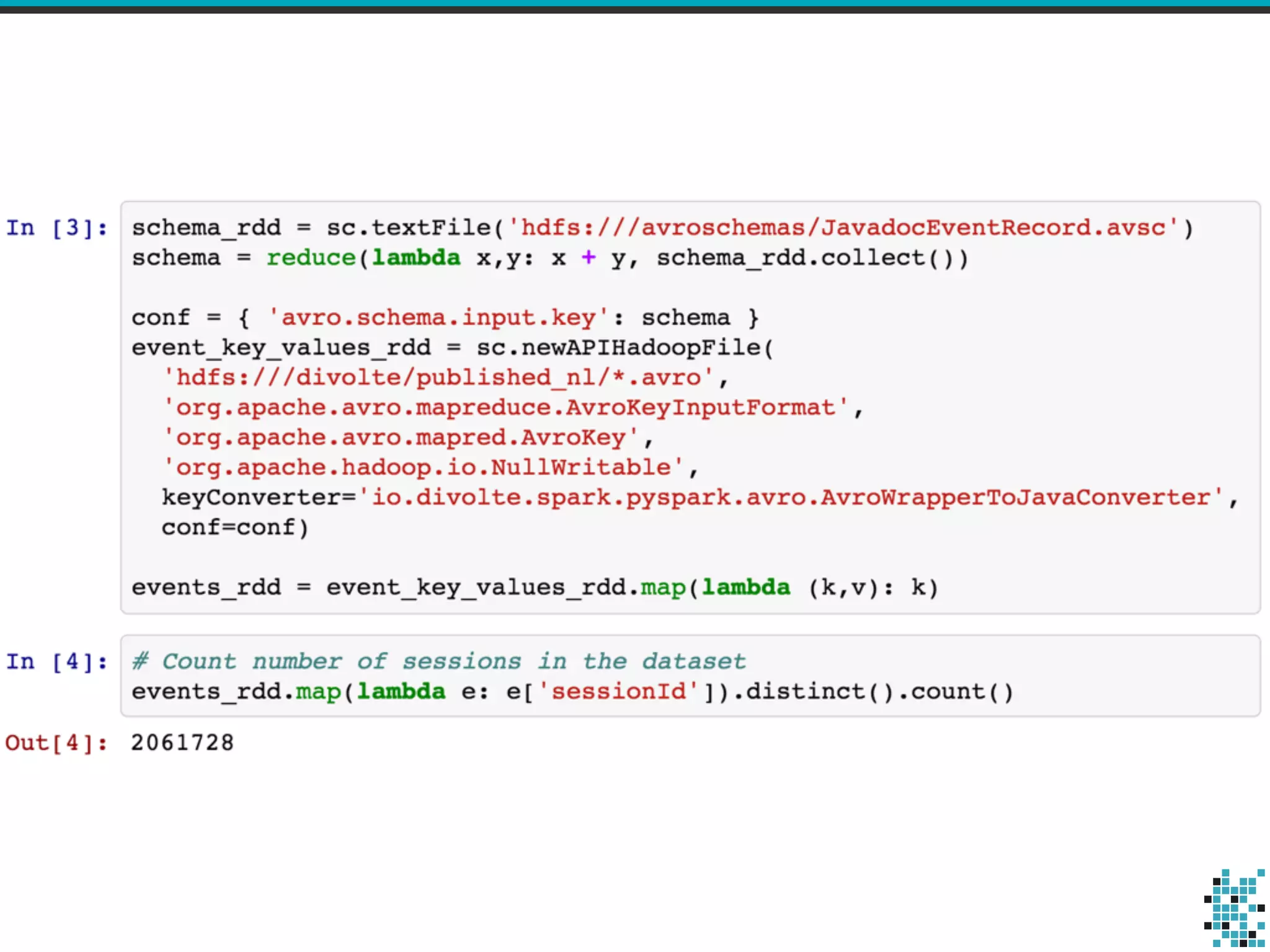Image resolution: width=1270 pixels, height=952 pixels.
Task: Click the distinct().count() call
Action: pos(879,692)
